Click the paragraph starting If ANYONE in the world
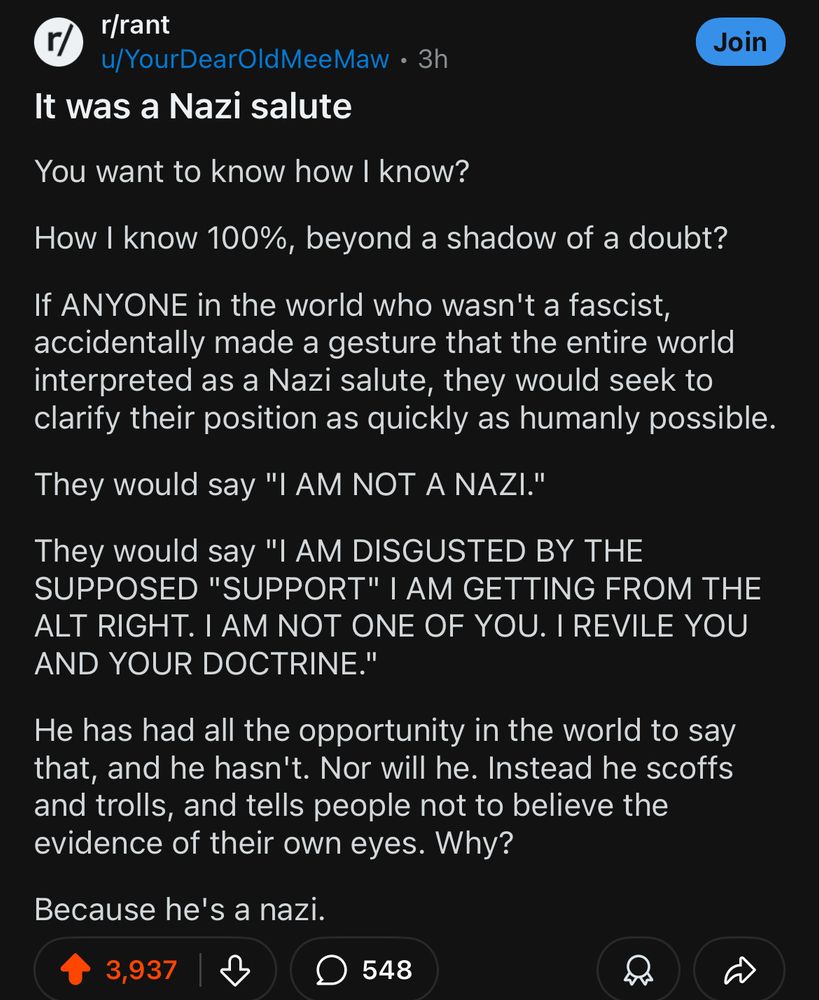819x1000 pixels. [405, 362]
